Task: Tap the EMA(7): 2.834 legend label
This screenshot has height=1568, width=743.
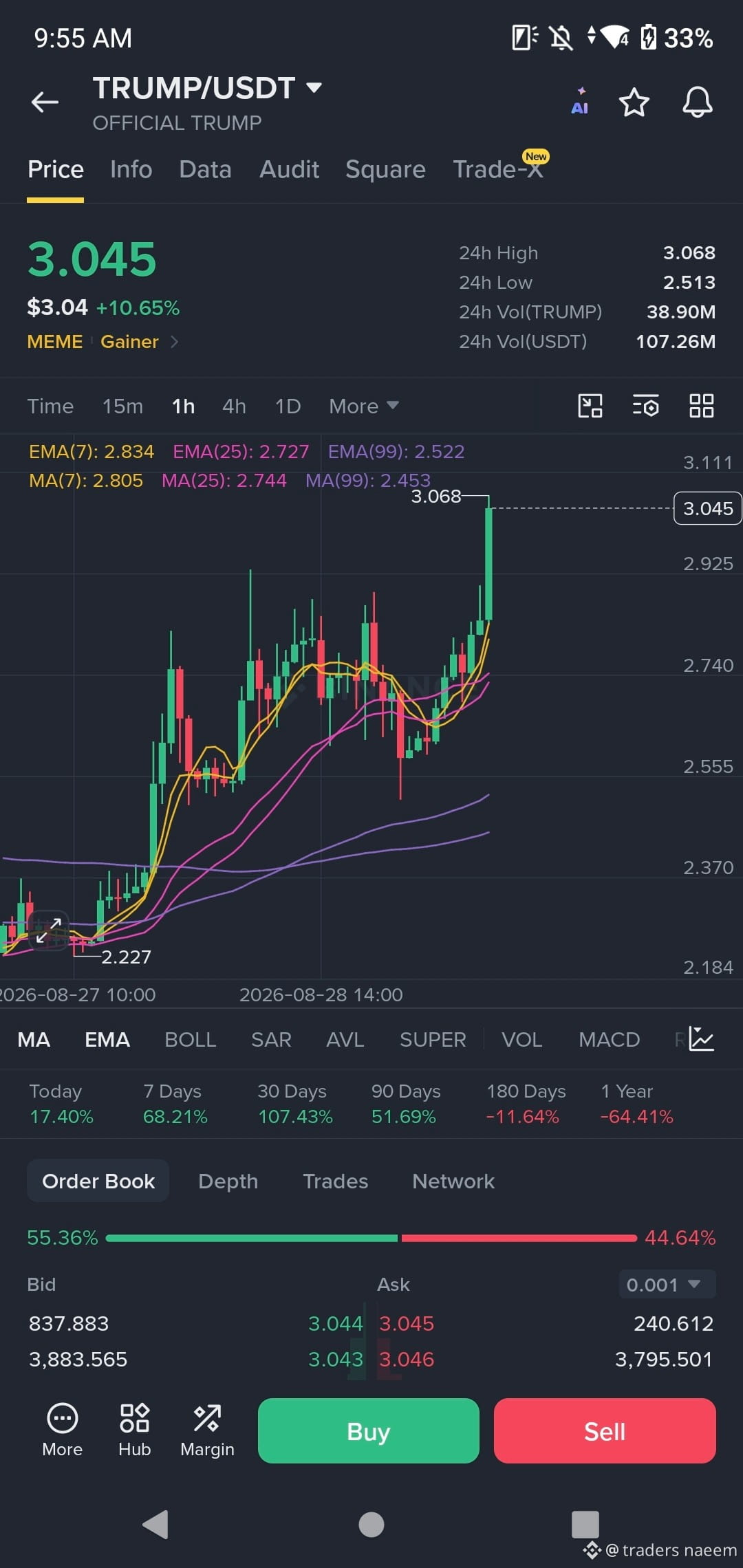Action: click(x=91, y=451)
